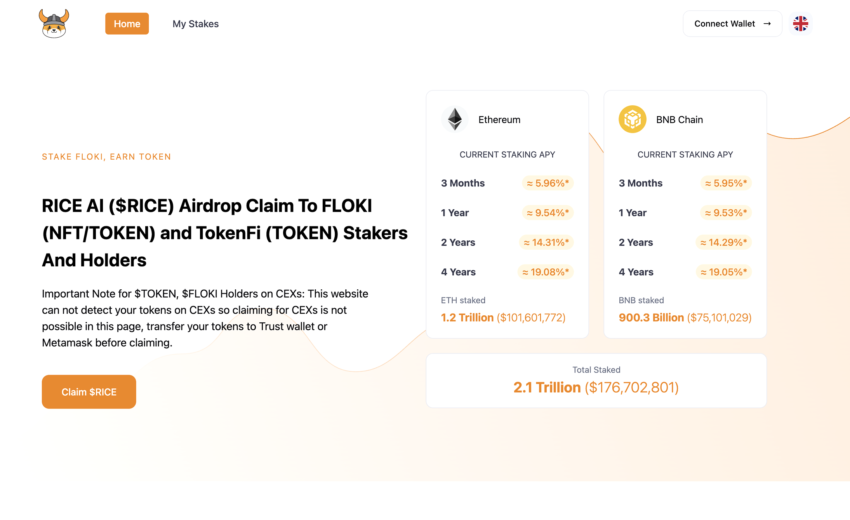Click the Ethereum diamond icon
Image resolution: width=850 pixels, height=520 pixels.
coord(455,119)
